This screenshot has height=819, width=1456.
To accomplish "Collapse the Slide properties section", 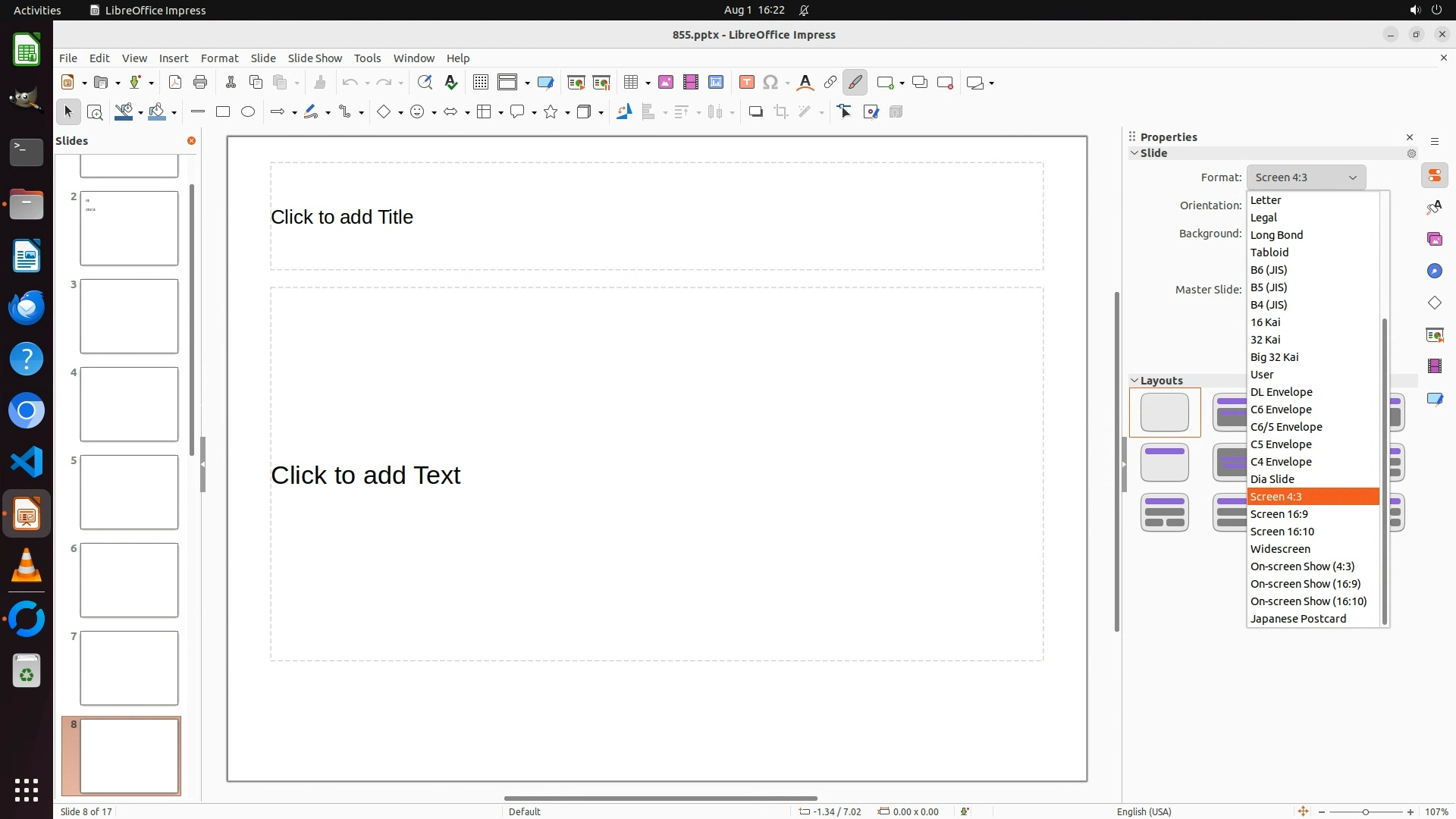I will 1135,153.
